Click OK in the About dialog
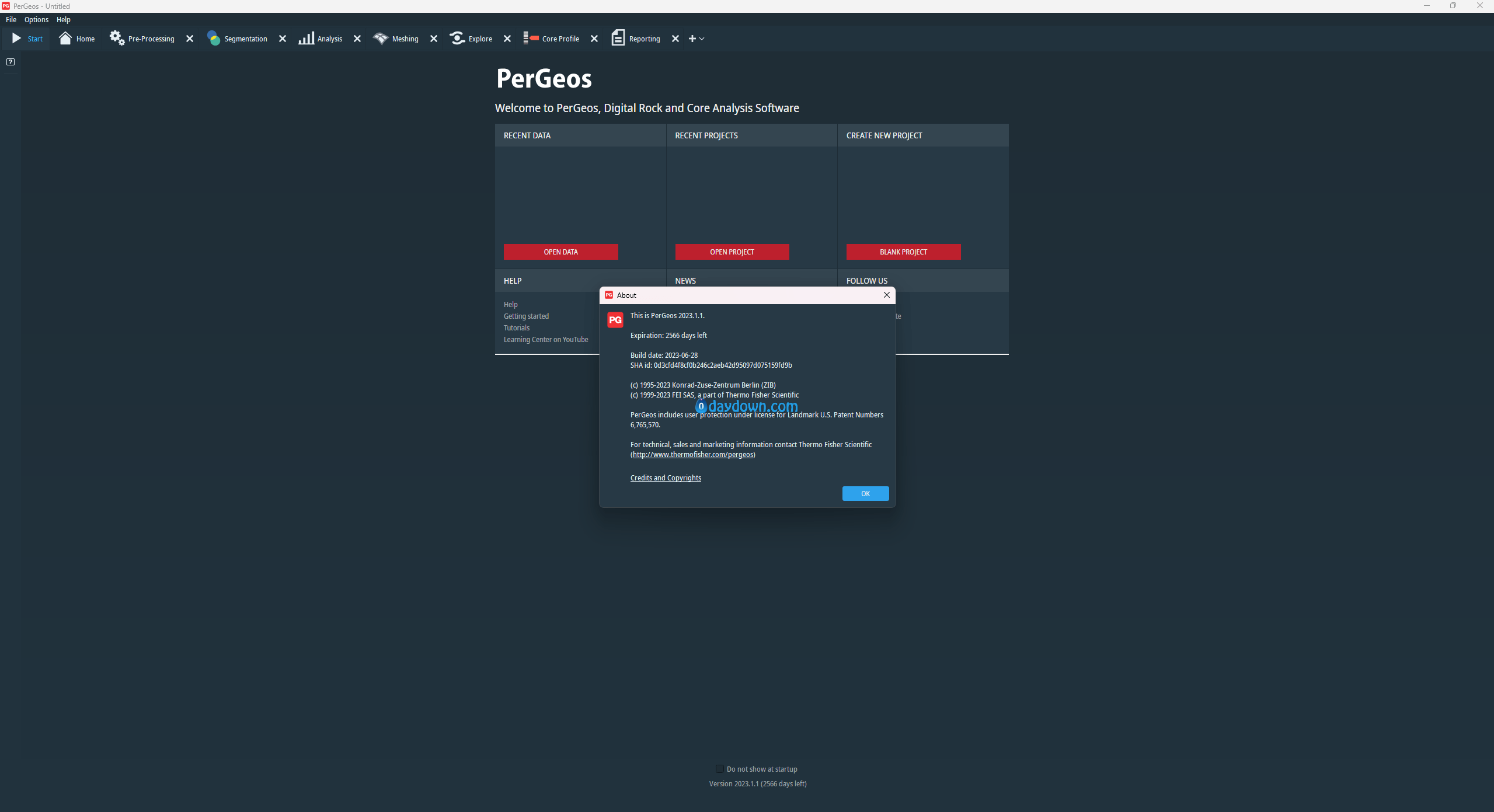This screenshot has height=812, width=1494. point(865,494)
